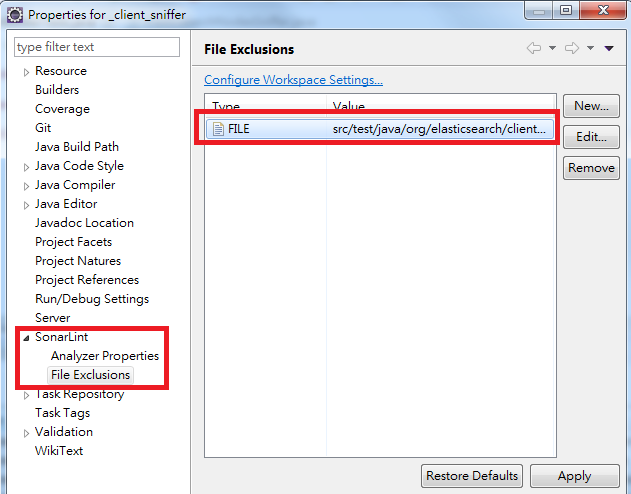The image size is (631, 494).
Task: Select the Task Repository item
Action: click(79, 394)
